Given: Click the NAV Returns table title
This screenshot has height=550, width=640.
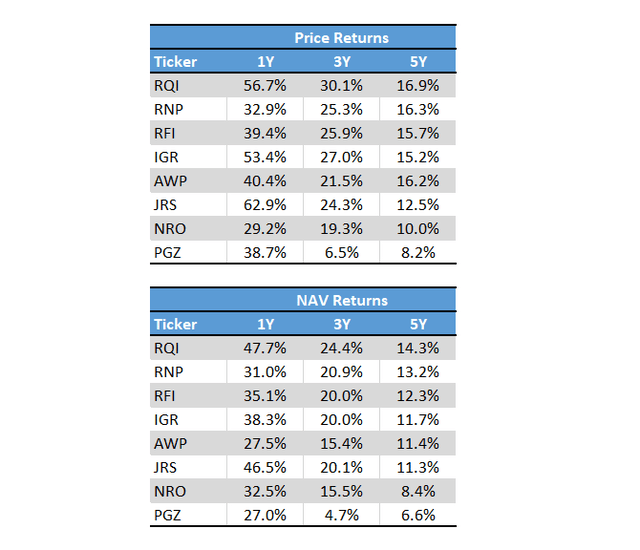Looking at the screenshot, I should pyautogui.click(x=341, y=300).
